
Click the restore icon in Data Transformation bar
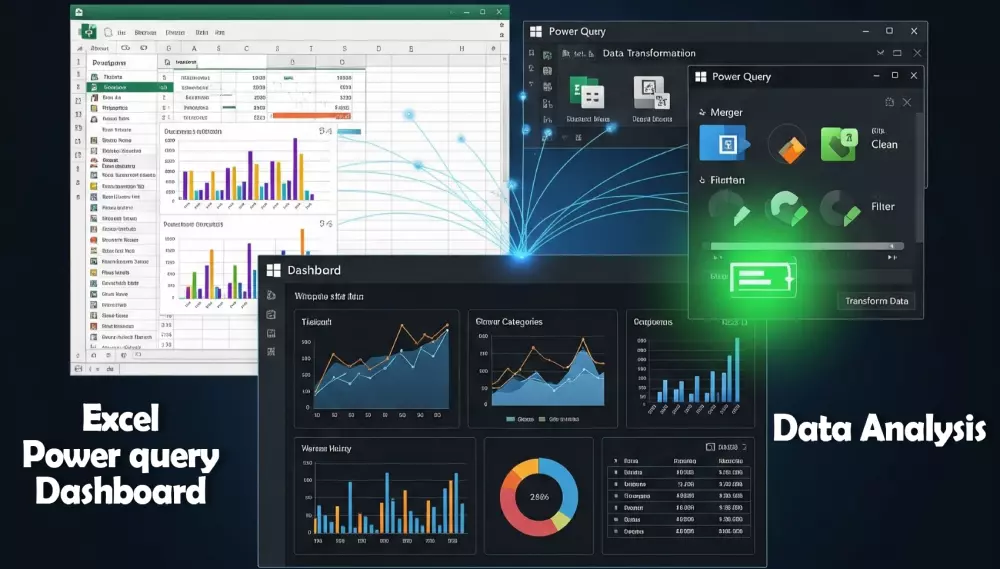pyautogui.click(x=897, y=53)
